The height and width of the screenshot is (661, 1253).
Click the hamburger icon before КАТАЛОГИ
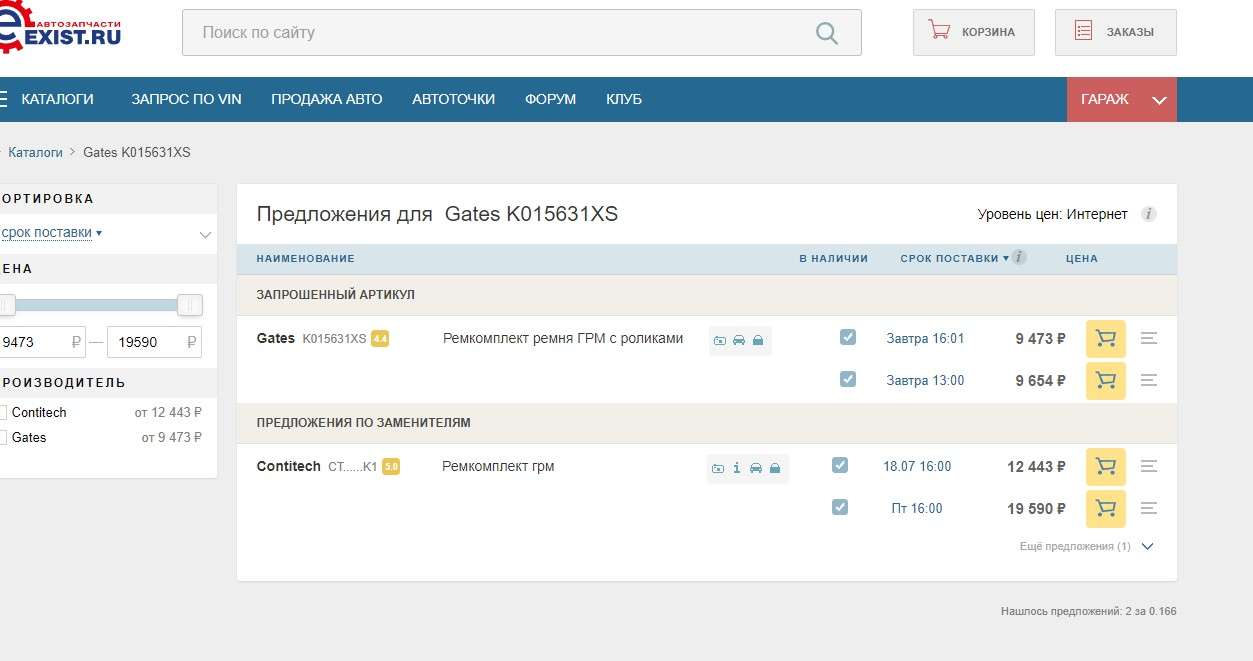coord(3,99)
